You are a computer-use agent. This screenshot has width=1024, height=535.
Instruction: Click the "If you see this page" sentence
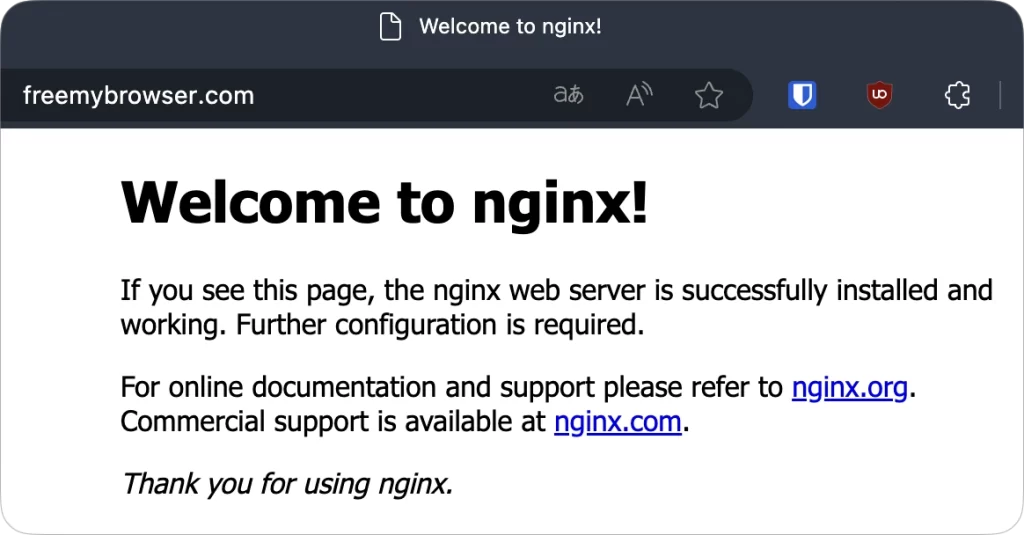pos(248,291)
